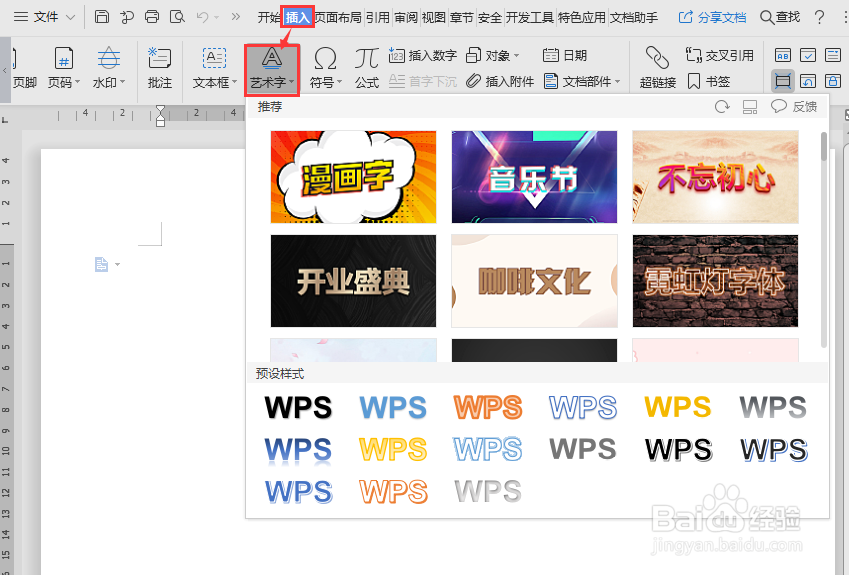Click the lock form protection icon
The image size is (849, 575).
click(x=833, y=81)
